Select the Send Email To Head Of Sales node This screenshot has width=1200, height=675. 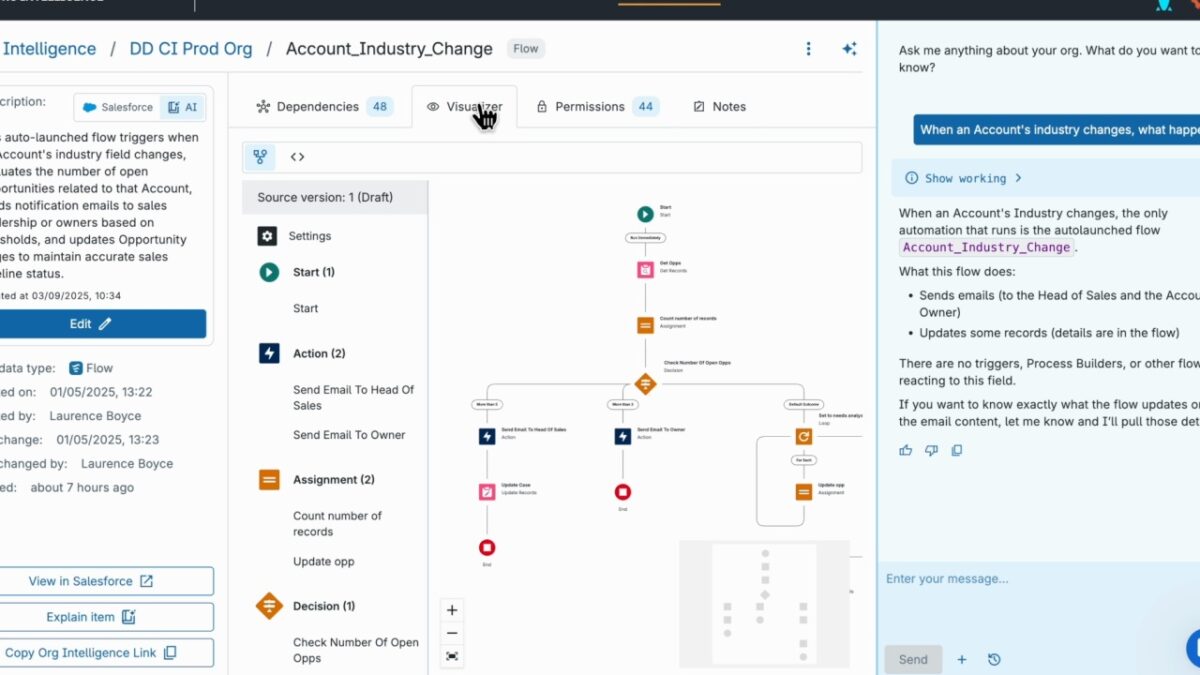tap(487, 436)
